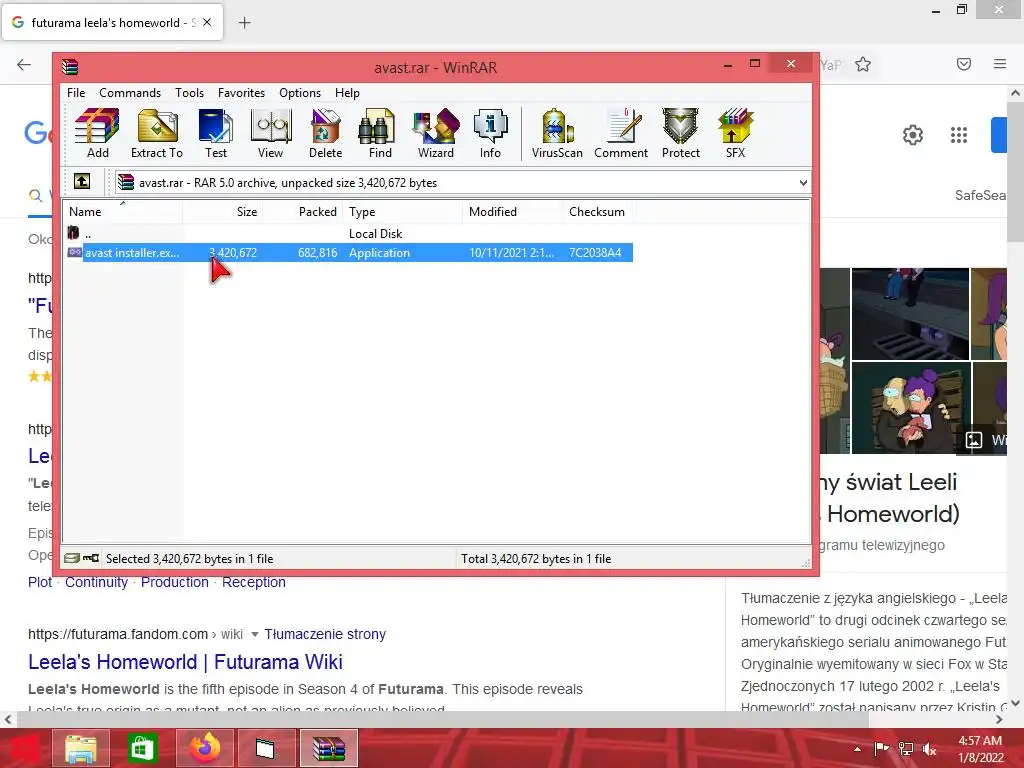Open File Explorer from the taskbar
The width and height of the screenshot is (1024, 768).
[x=80, y=748]
